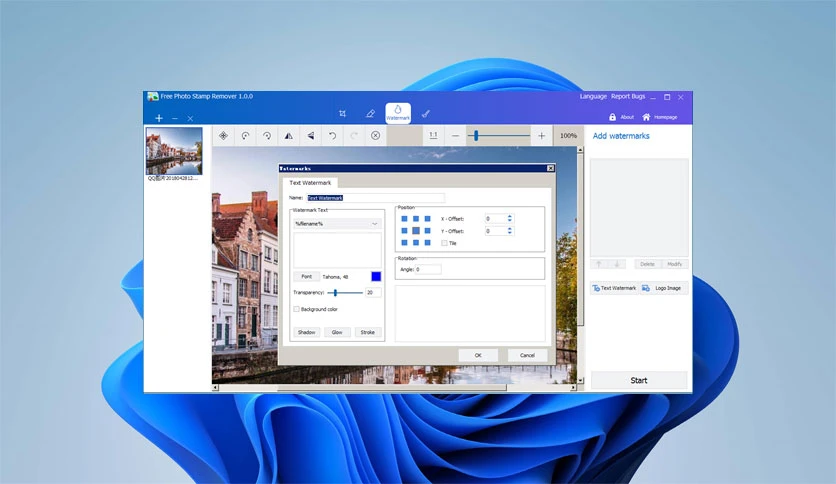
Task: Delete the selected watermark
Action: [647, 264]
